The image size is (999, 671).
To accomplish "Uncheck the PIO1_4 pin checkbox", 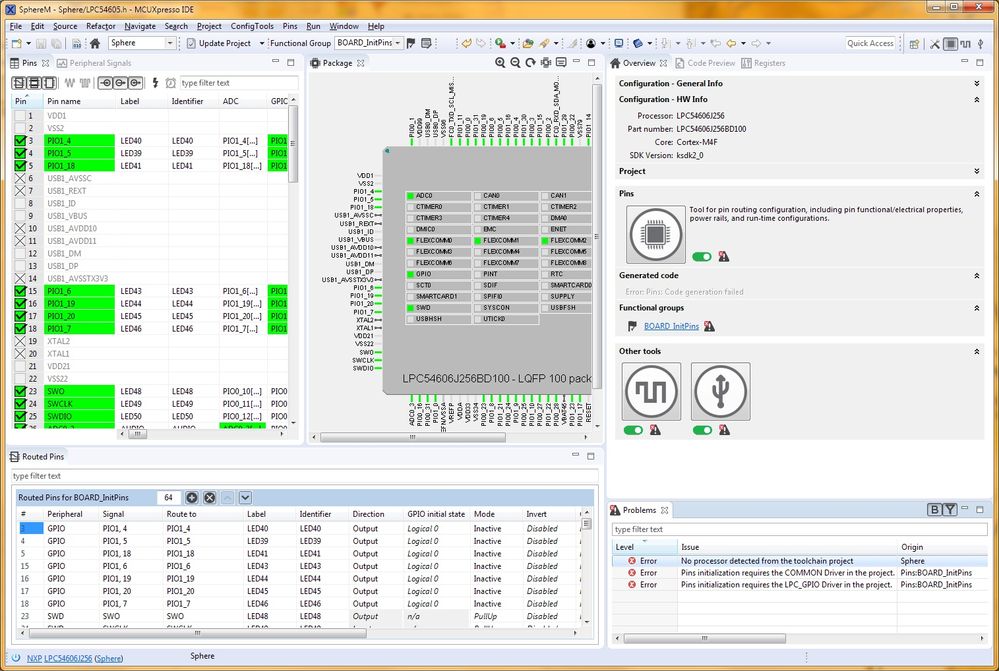I will pos(18,140).
